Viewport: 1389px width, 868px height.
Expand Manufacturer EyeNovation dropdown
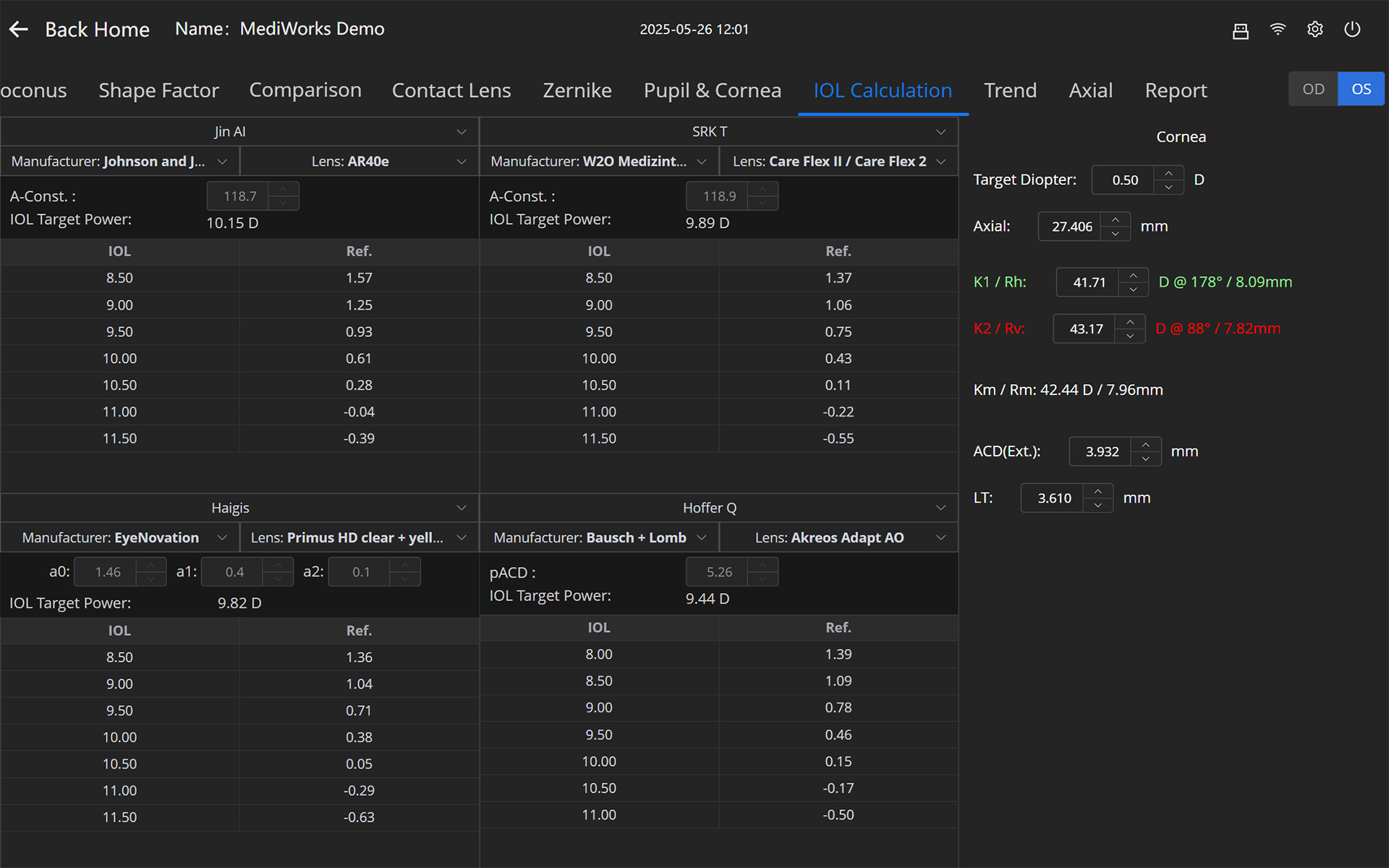click(x=120, y=537)
